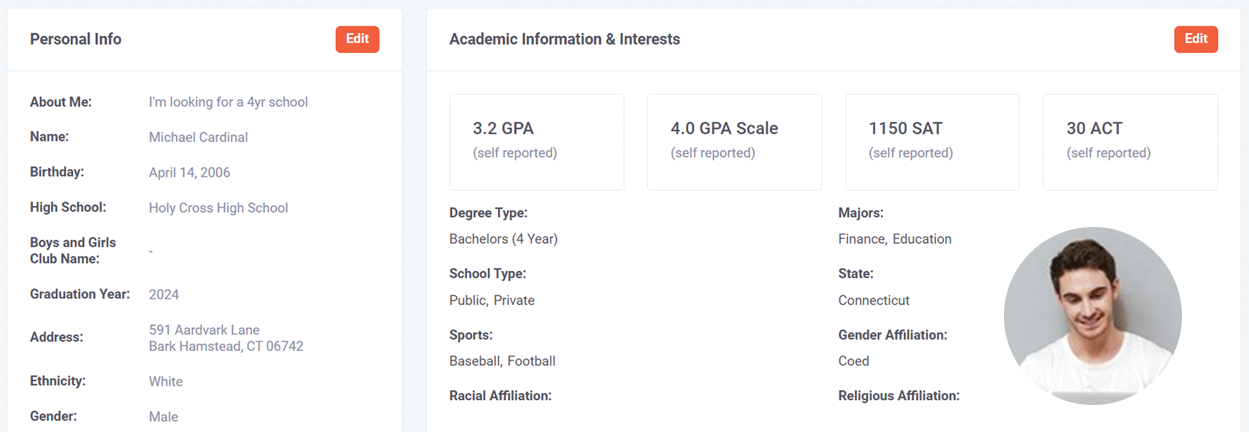Viewport: 1249px width, 432px height.
Task: Click the About Me description text
Action: [228, 102]
